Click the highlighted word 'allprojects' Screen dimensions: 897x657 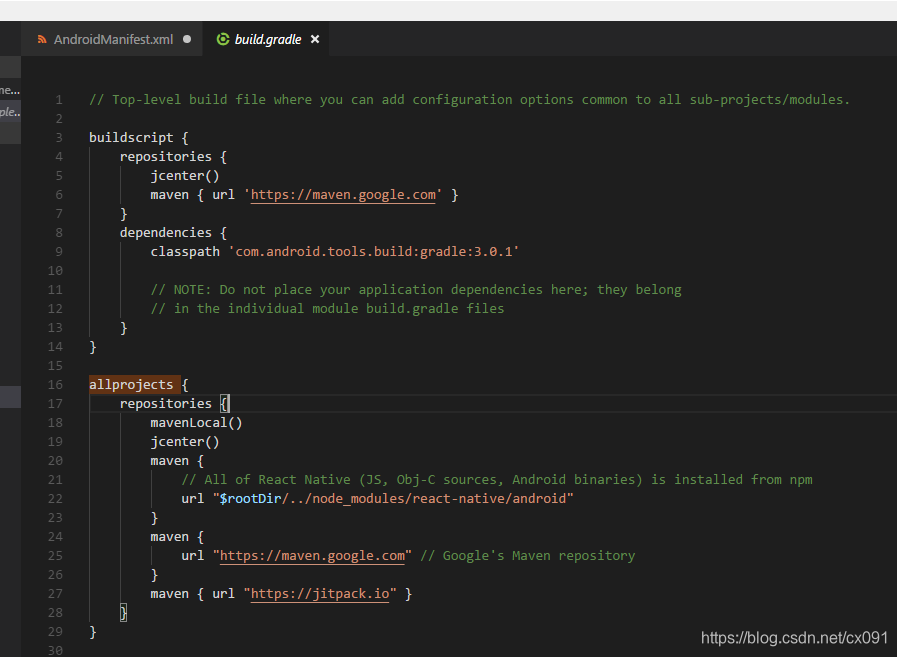point(131,385)
